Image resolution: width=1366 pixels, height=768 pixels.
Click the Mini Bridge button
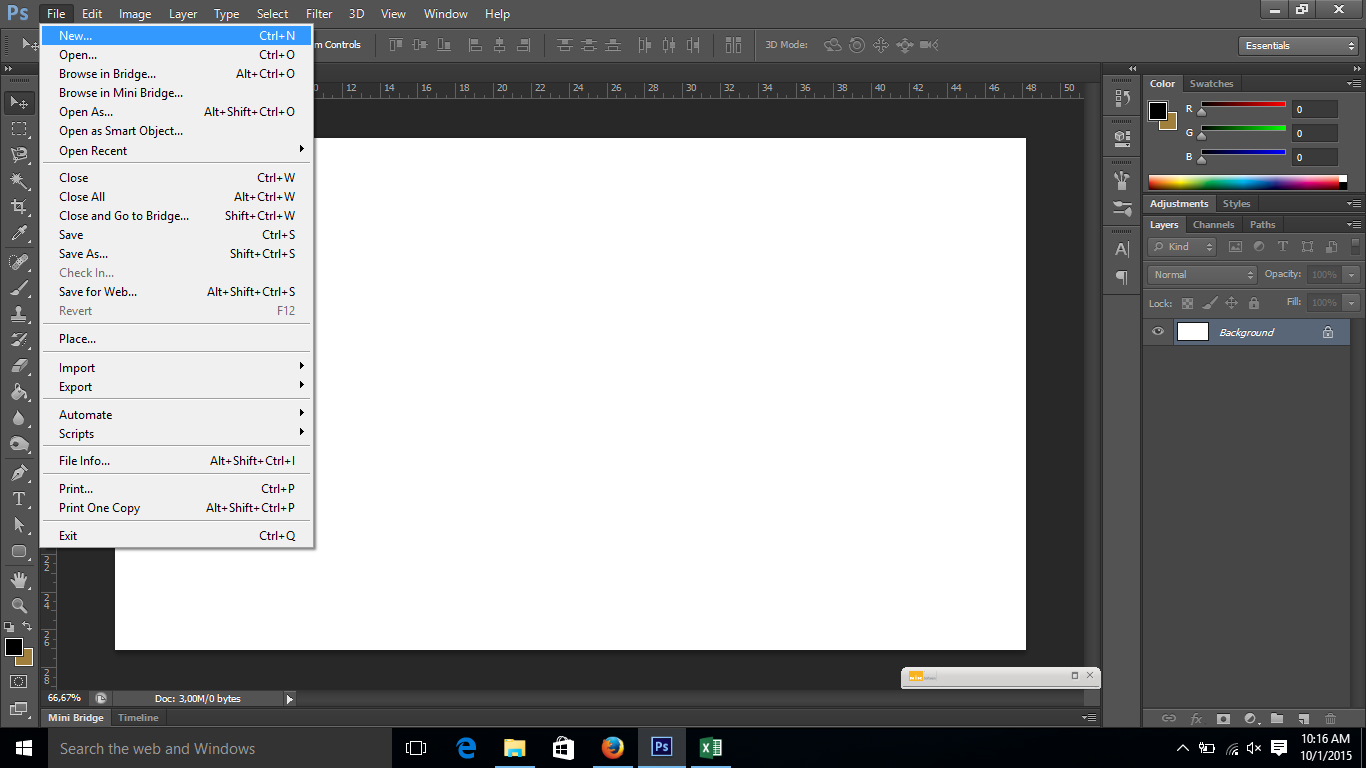pyautogui.click(x=75, y=717)
